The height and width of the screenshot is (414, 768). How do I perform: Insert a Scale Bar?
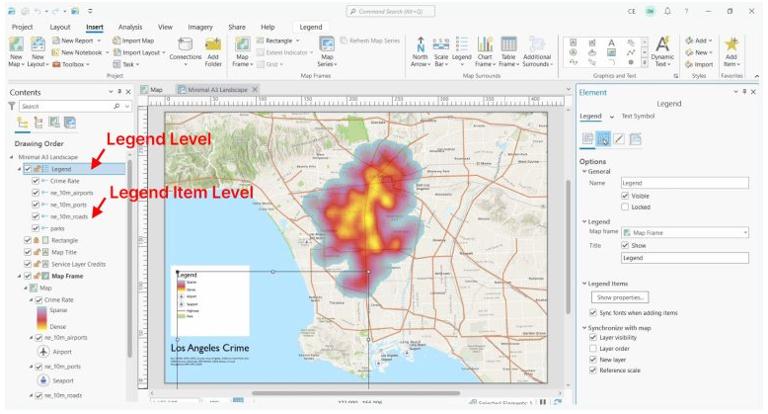(441, 45)
